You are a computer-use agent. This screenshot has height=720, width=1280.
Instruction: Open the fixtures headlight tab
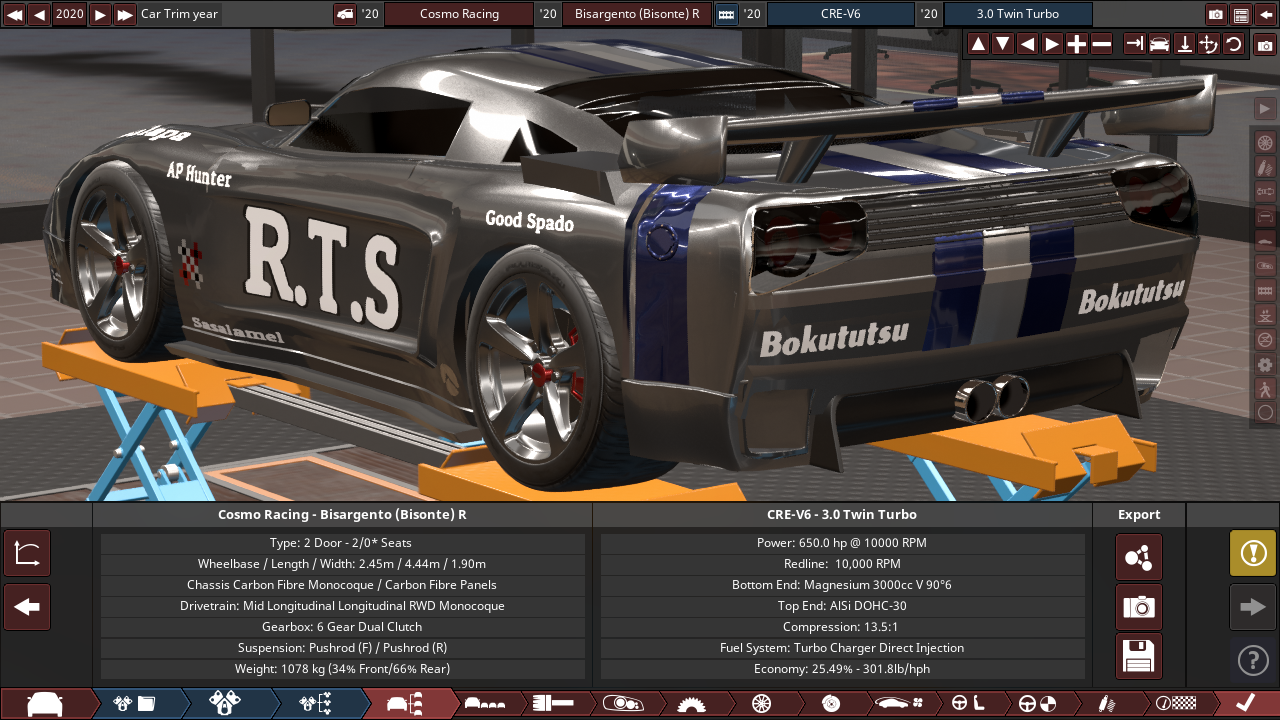tap(622, 703)
